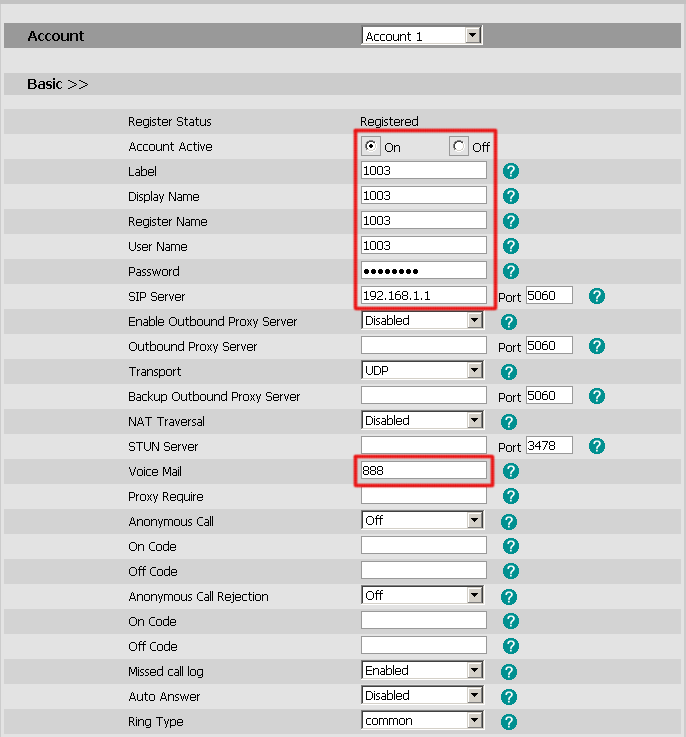Click the SIP Server Port field
The image size is (686, 737).
[x=549, y=295]
